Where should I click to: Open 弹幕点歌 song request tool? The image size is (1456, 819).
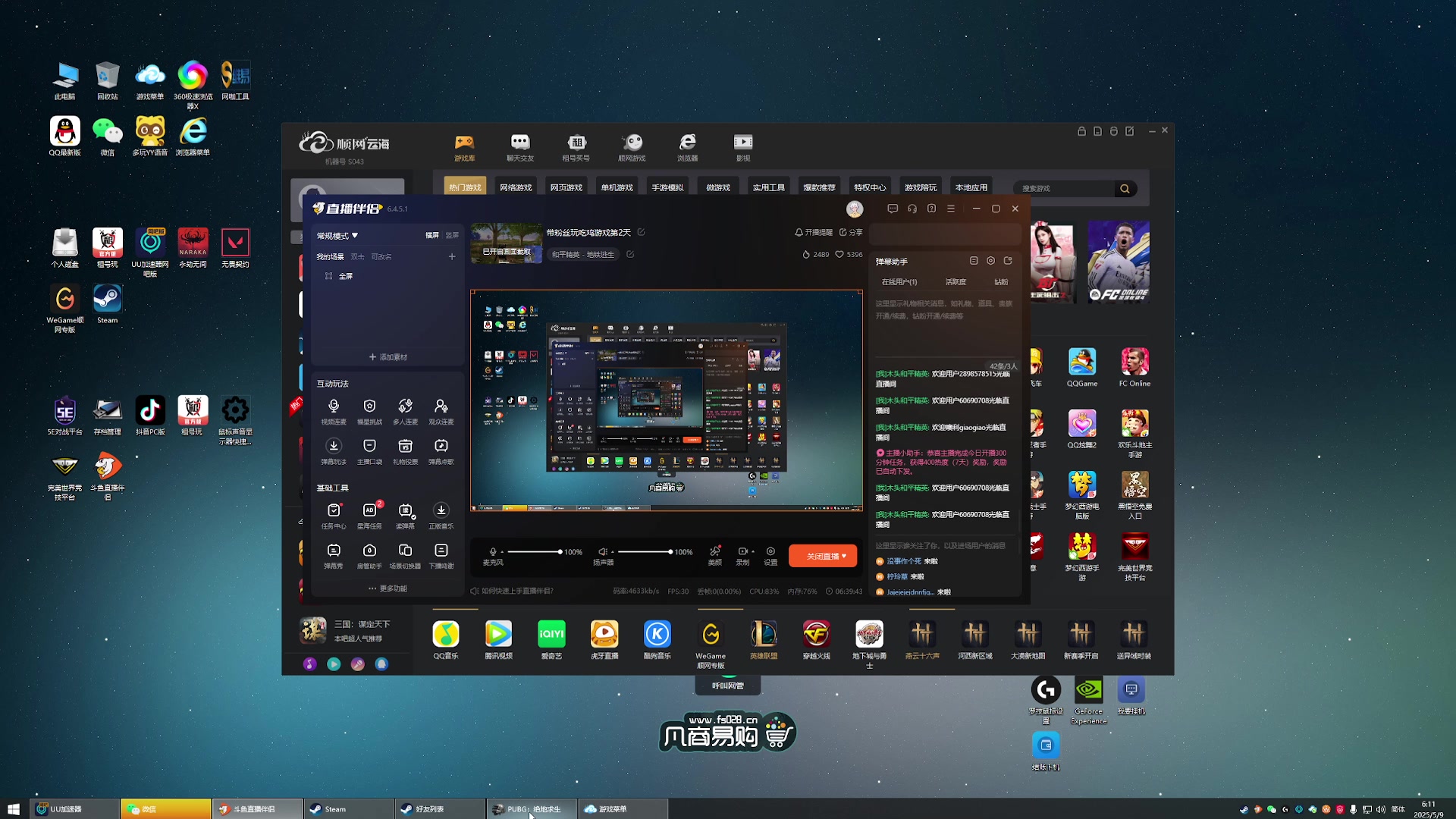(x=441, y=451)
